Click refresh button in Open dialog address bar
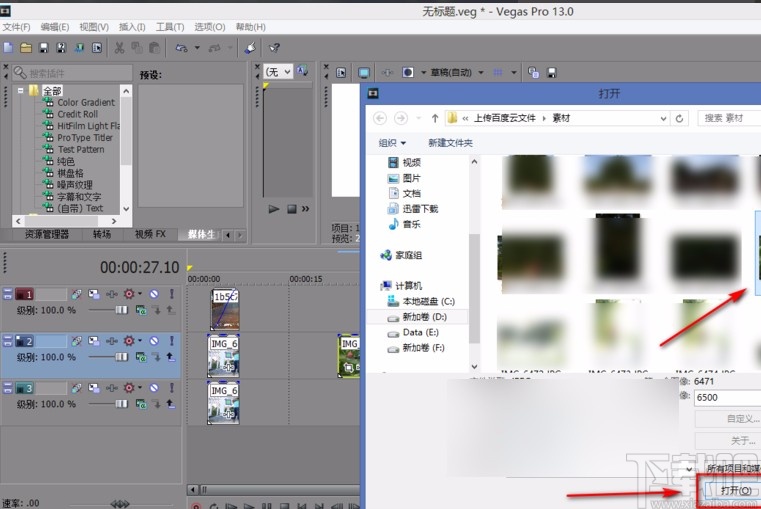 click(680, 118)
